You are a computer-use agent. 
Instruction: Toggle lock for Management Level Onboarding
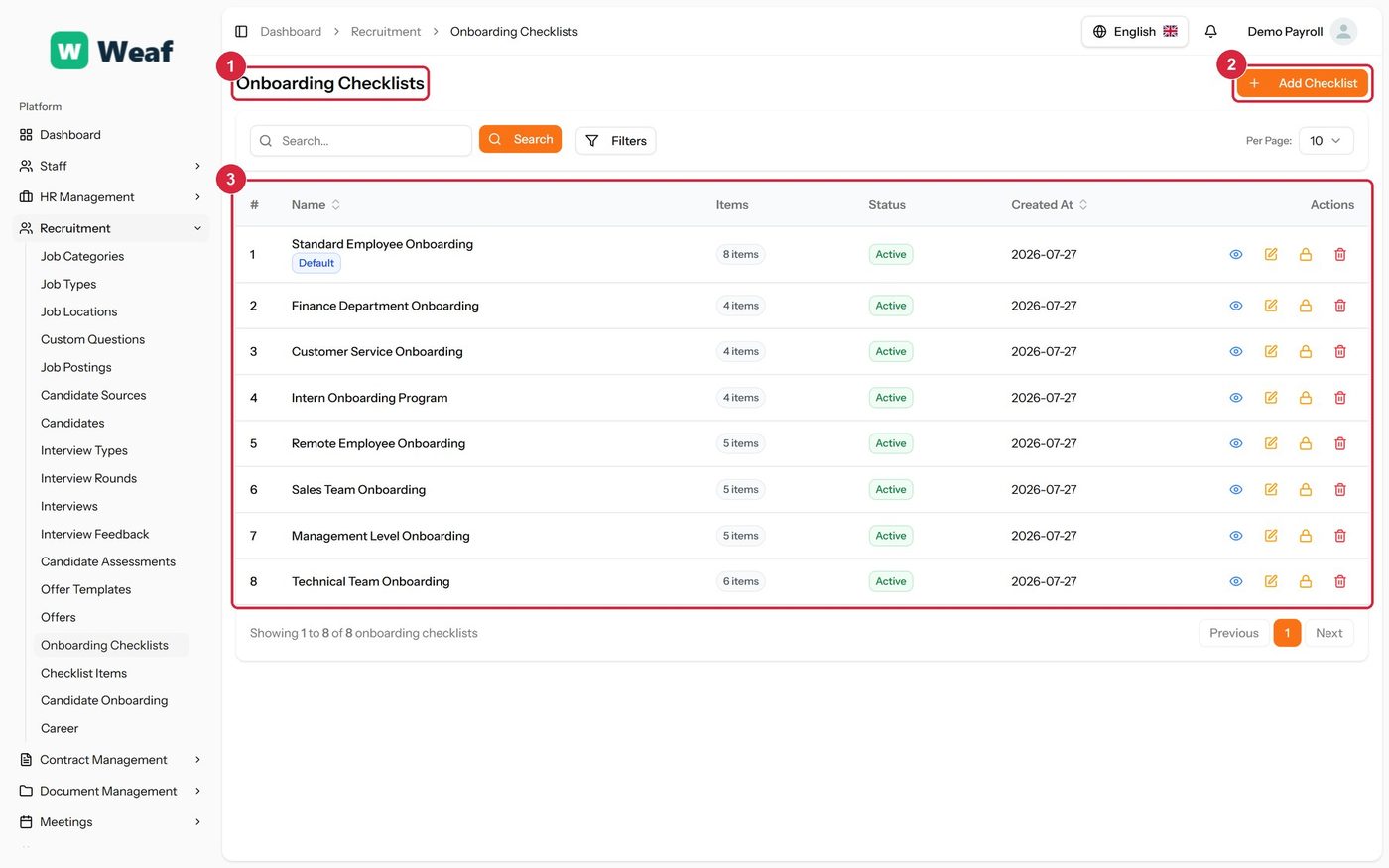coord(1306,536)
